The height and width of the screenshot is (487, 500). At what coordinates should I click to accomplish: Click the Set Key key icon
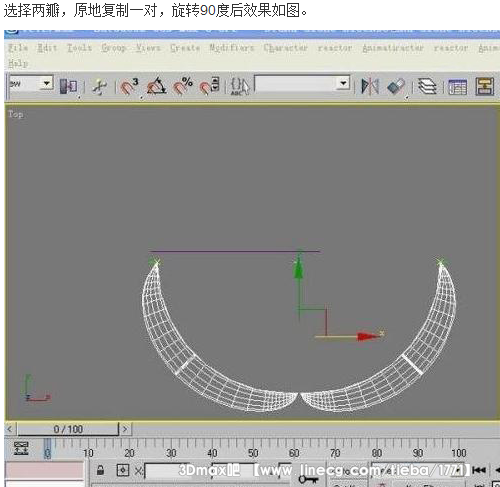click(x=308, y=479)
